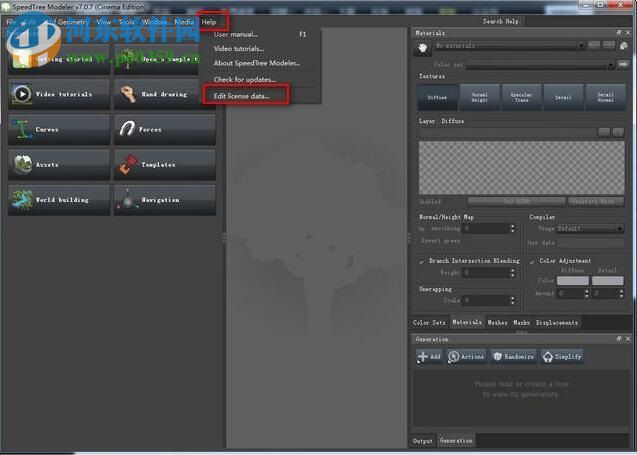
Task: Open the Add generator dropdown button
Action: pos(429,357)
